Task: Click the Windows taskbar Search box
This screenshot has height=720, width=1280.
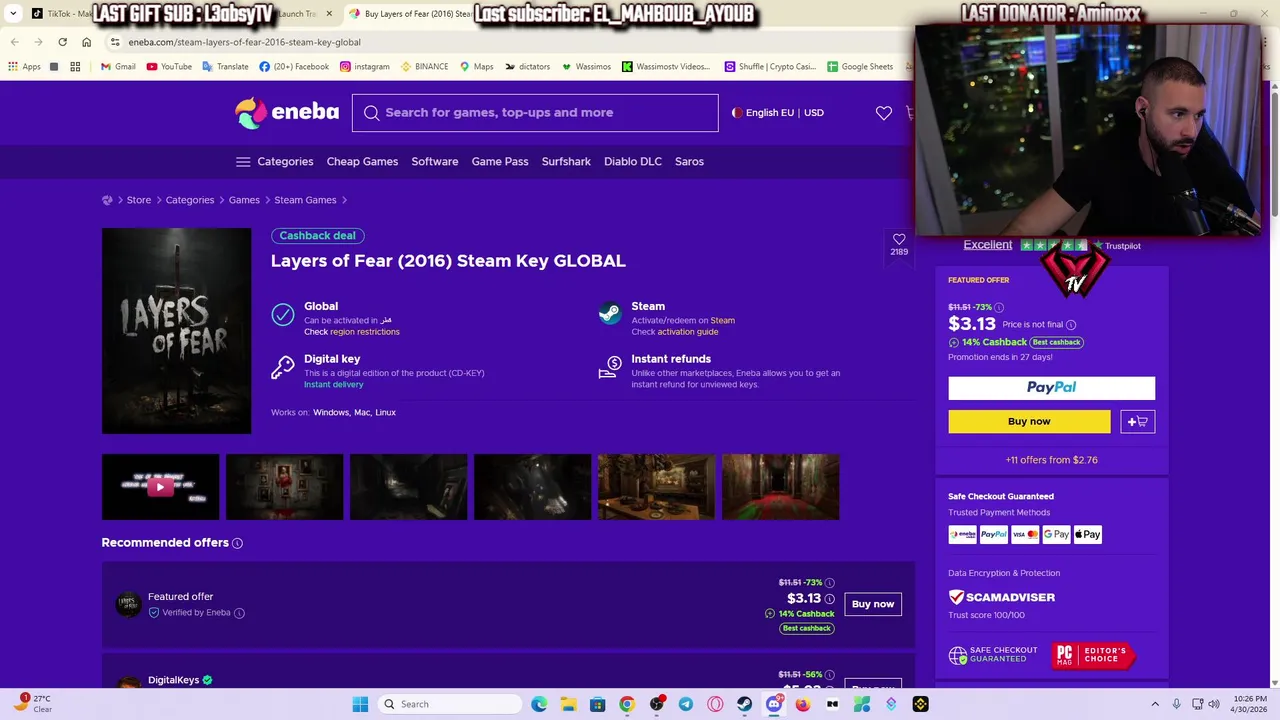Action: pos(450,704)
